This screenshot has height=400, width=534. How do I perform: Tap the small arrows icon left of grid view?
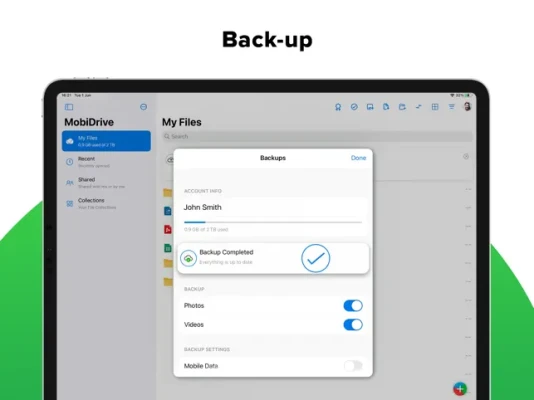[419, 107]
